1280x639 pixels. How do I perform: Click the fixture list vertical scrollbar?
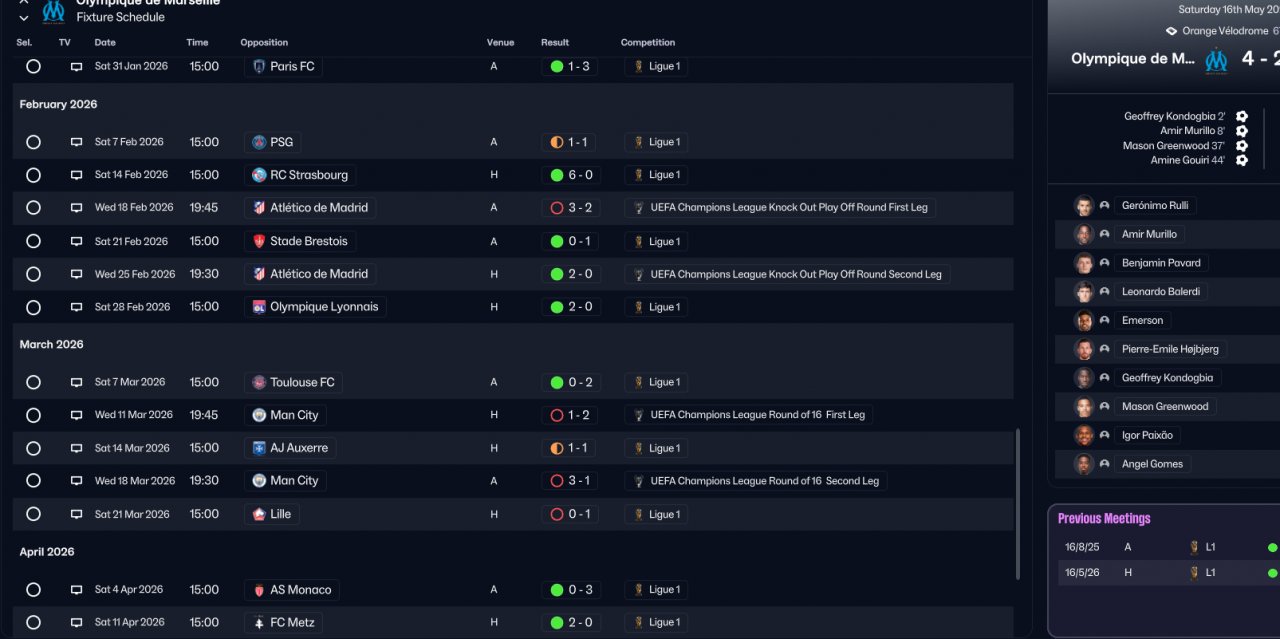[x=1018, y=504]
